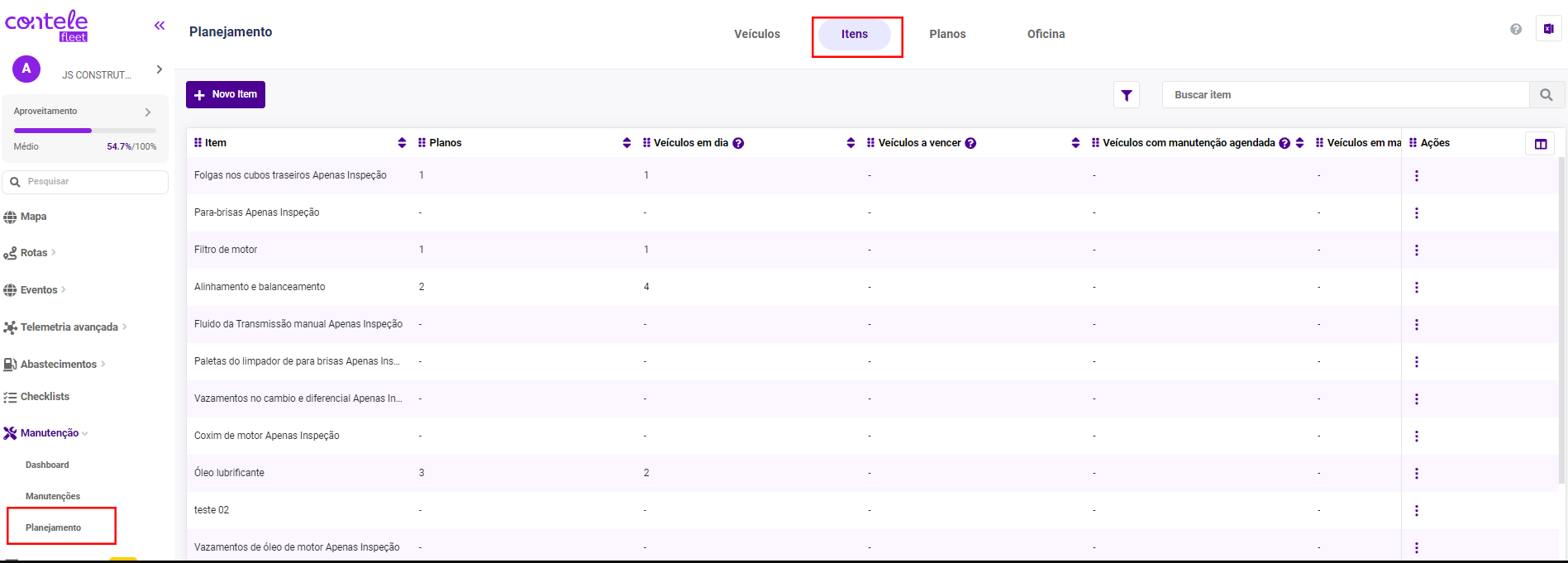Screen dimensions: 1568x563
Task: Open the column layout selector icon
Action: [1540, 144]
